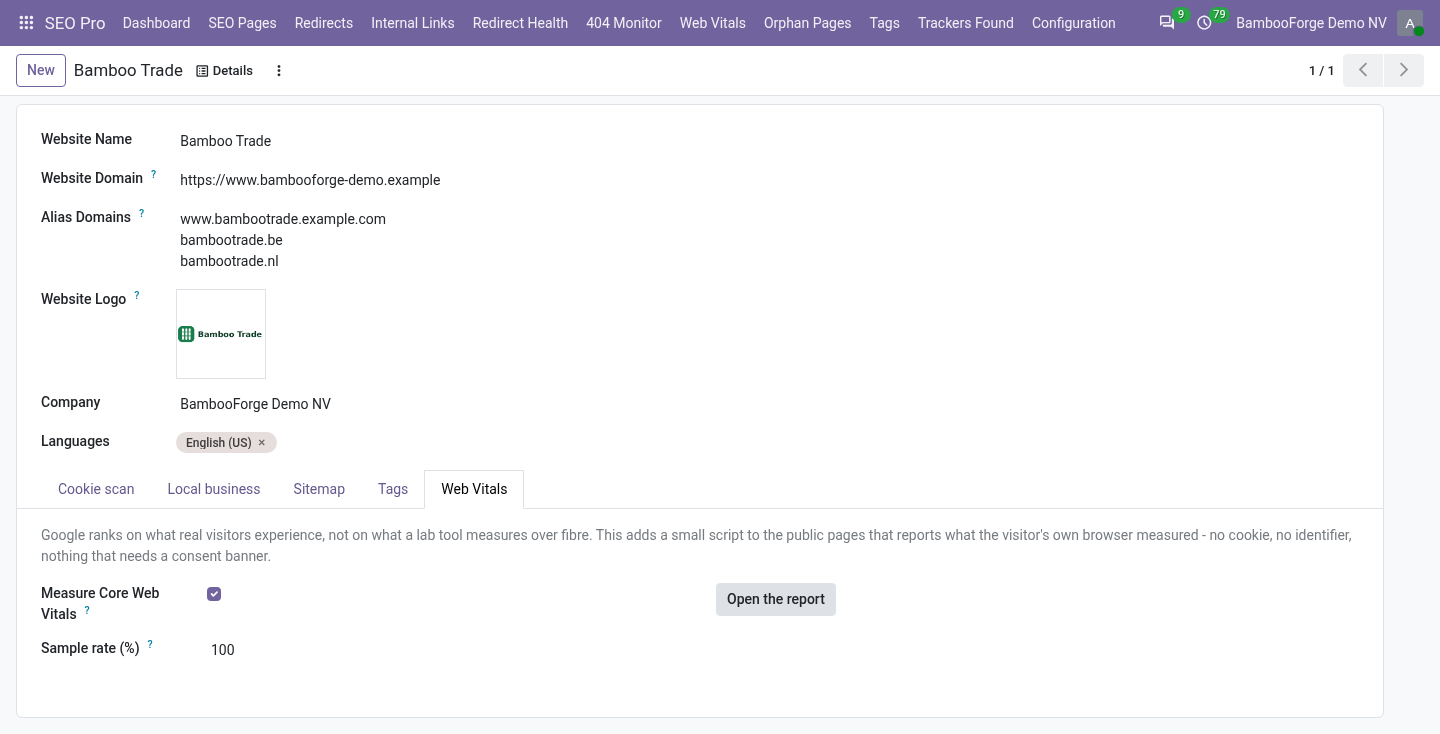
Task: Click the Bamboo Trade logo image
Action: click(x=221, y=334)
